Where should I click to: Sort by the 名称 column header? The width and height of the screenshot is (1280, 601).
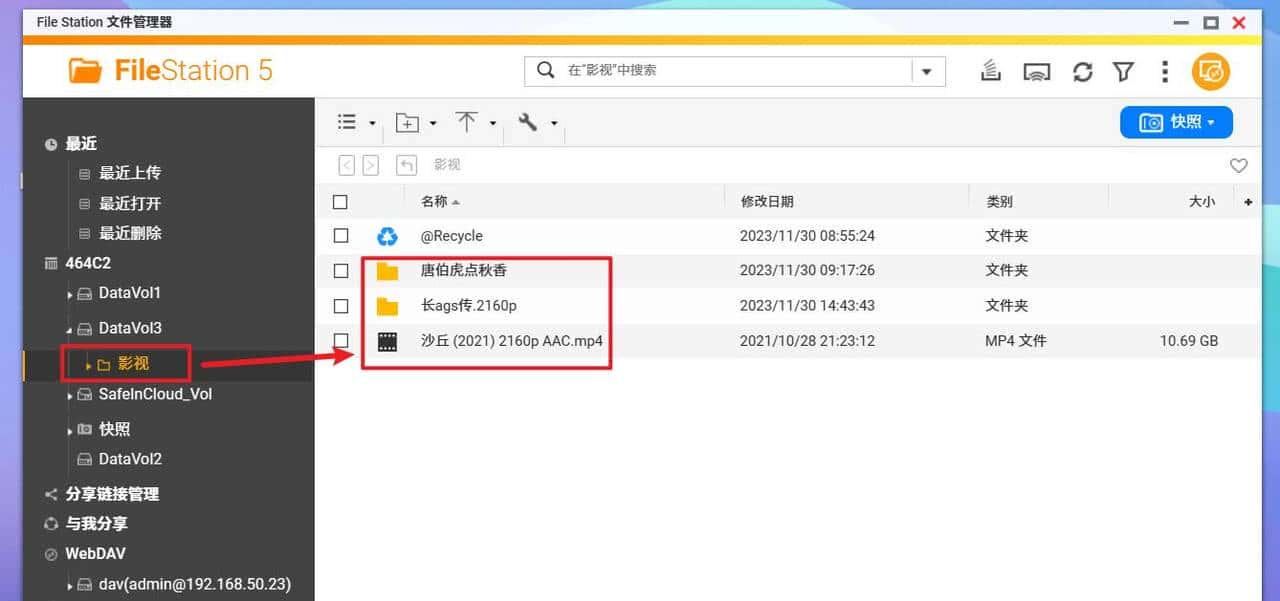pyautogui.click(x=434, y=201)
